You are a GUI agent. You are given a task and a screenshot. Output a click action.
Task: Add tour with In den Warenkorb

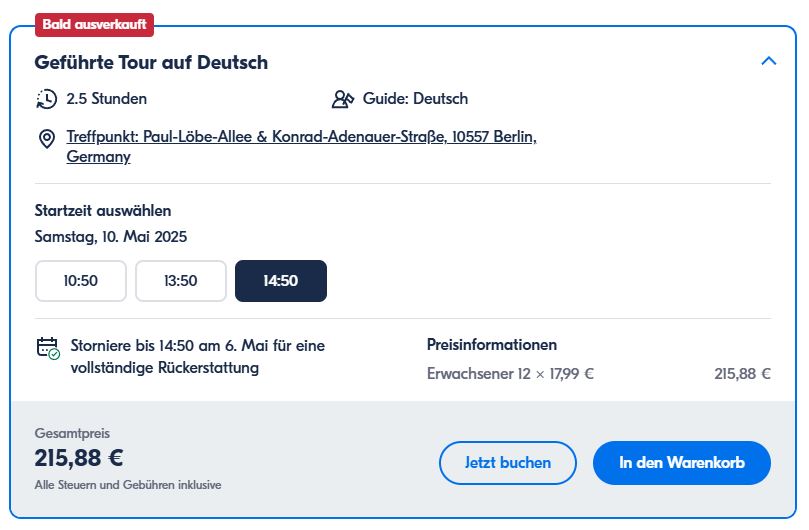(x=682, y=463)
